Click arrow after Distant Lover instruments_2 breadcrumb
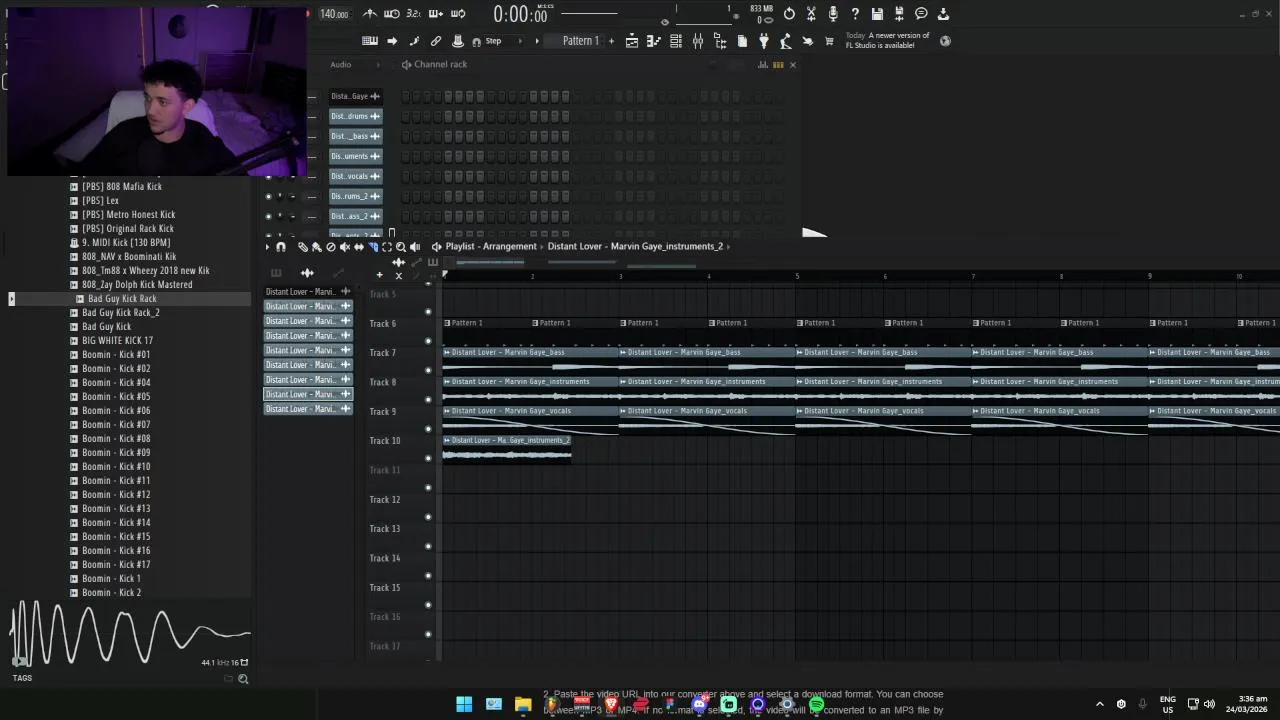1280x720 pixels. 728,246
